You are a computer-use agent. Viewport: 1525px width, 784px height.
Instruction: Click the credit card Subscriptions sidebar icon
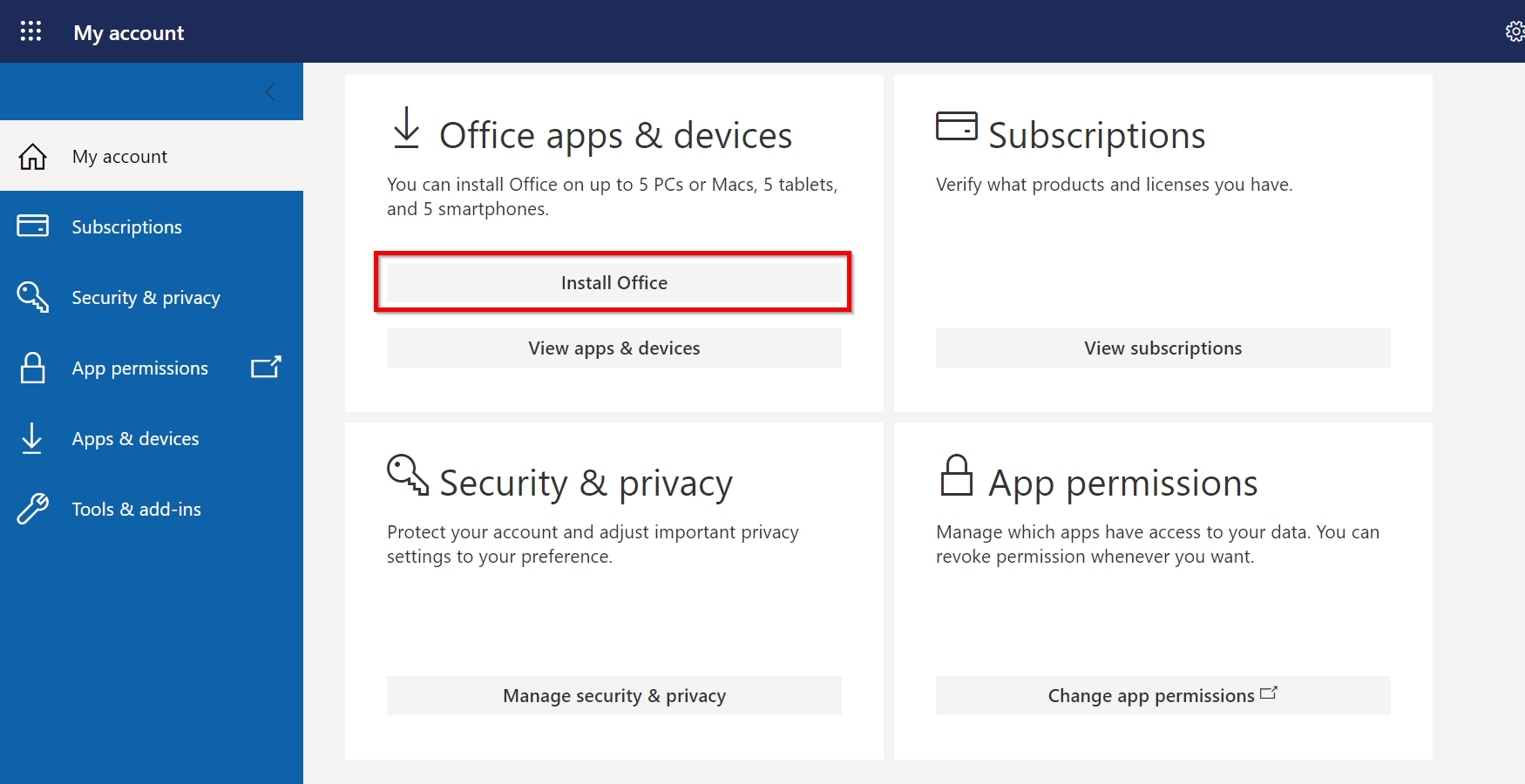(33, 226)
